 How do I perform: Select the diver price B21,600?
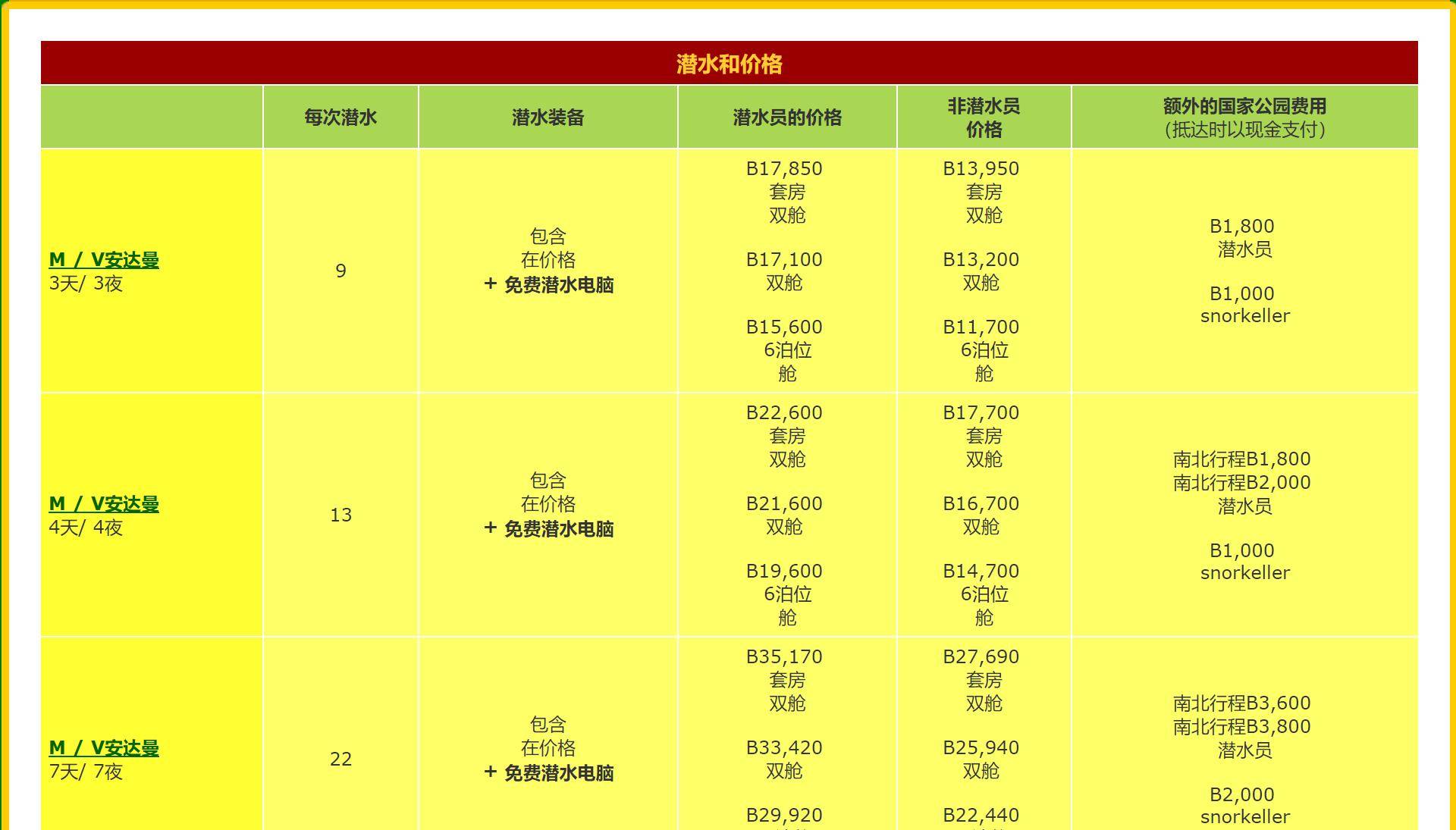(784, 503)
